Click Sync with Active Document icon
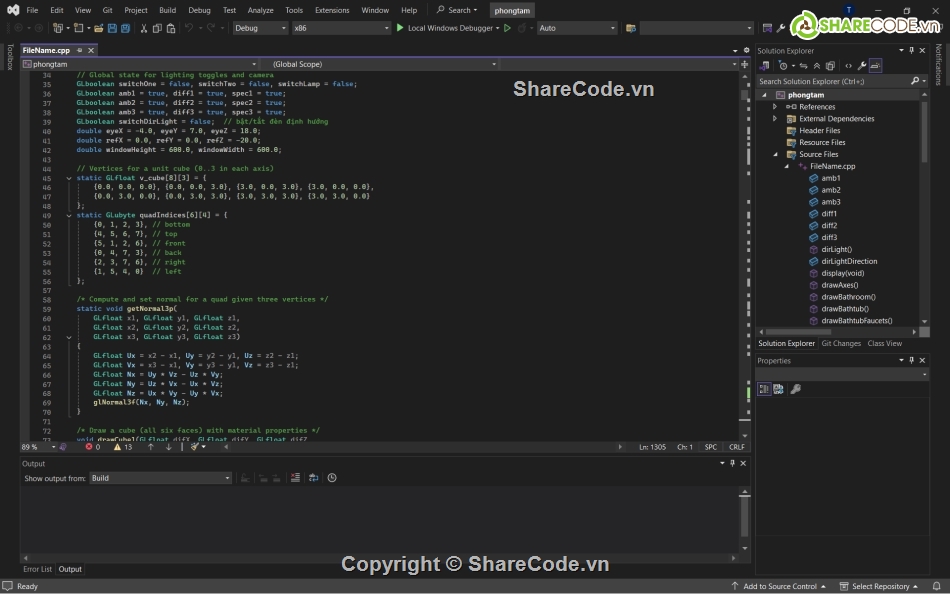Screen dimensions: 950x594 [x=803, y=65]
